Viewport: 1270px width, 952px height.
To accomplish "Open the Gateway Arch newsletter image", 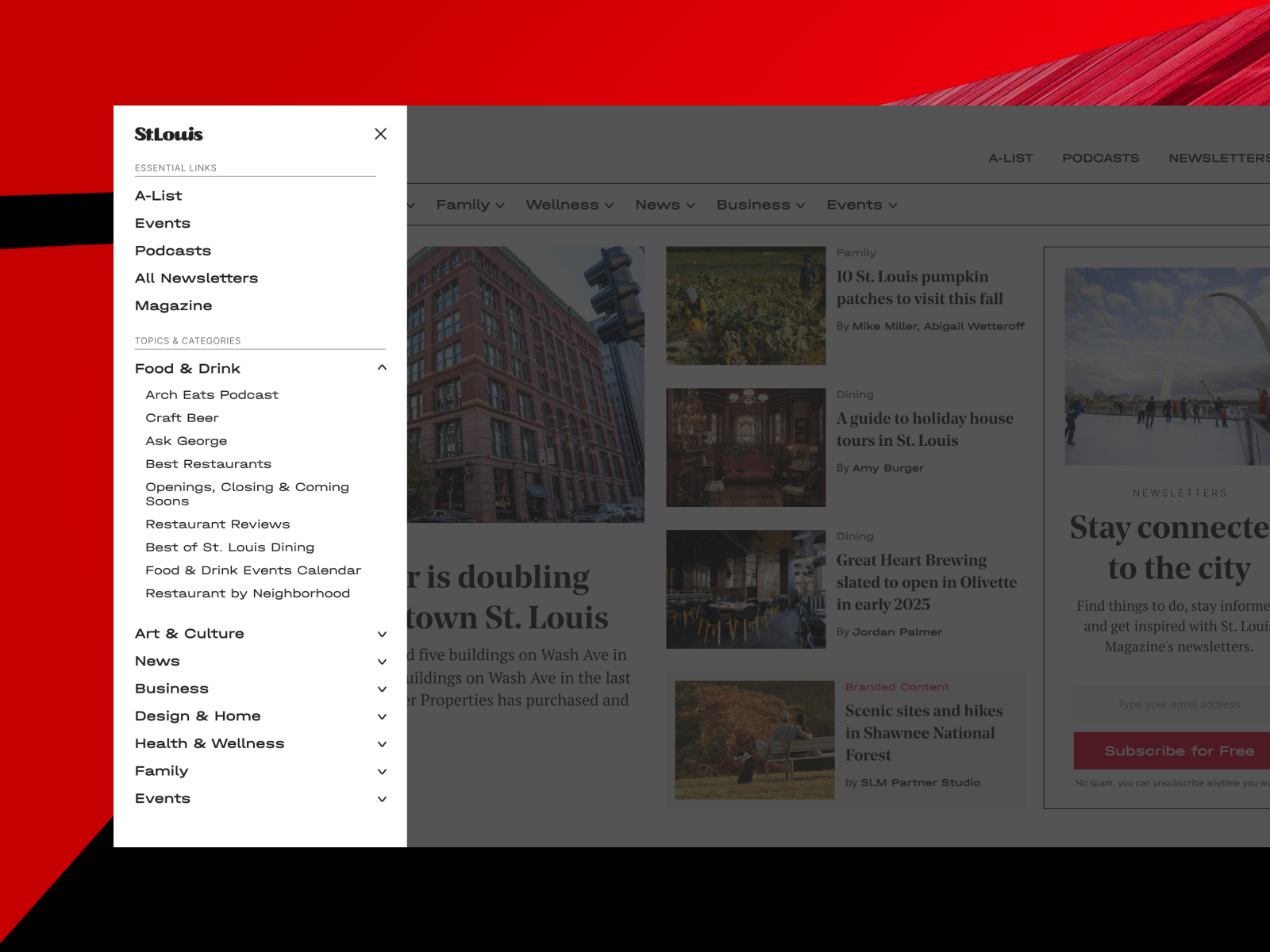I will pos(1167,367).
